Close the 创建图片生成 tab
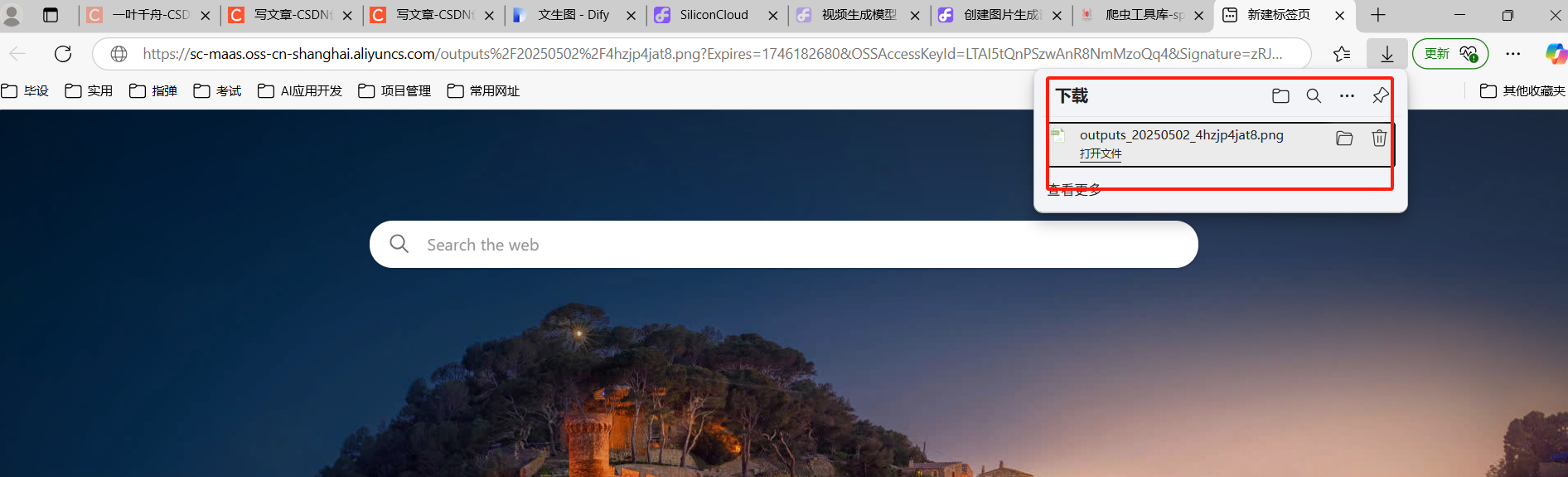The width and height of the screenshot is (1568, 477). (1057, 15)
